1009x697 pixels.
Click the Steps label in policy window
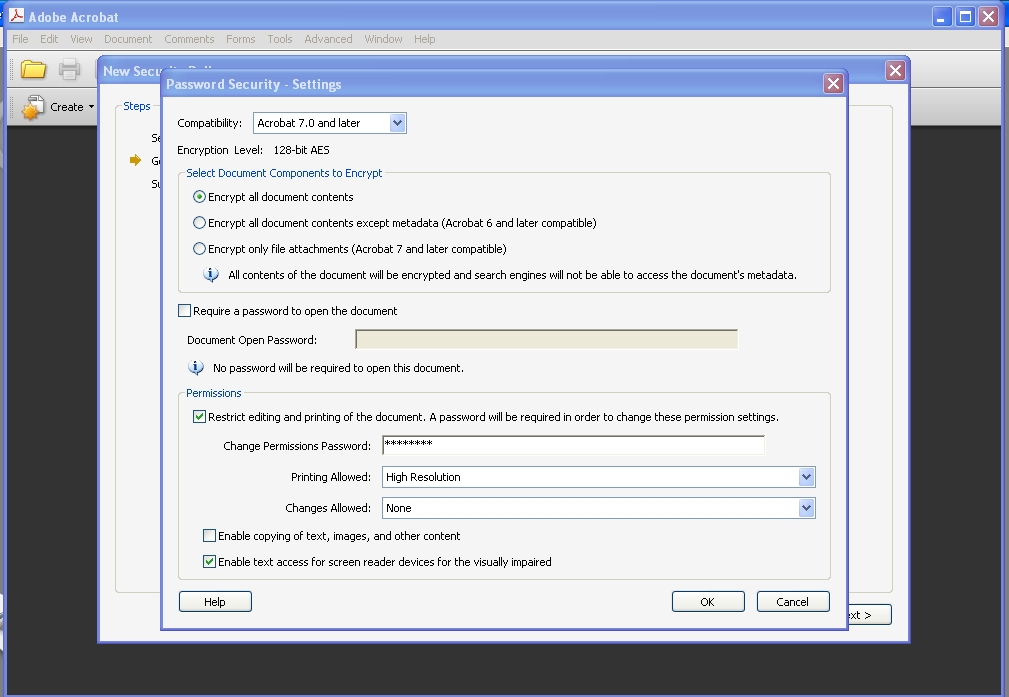coord(137,106)
